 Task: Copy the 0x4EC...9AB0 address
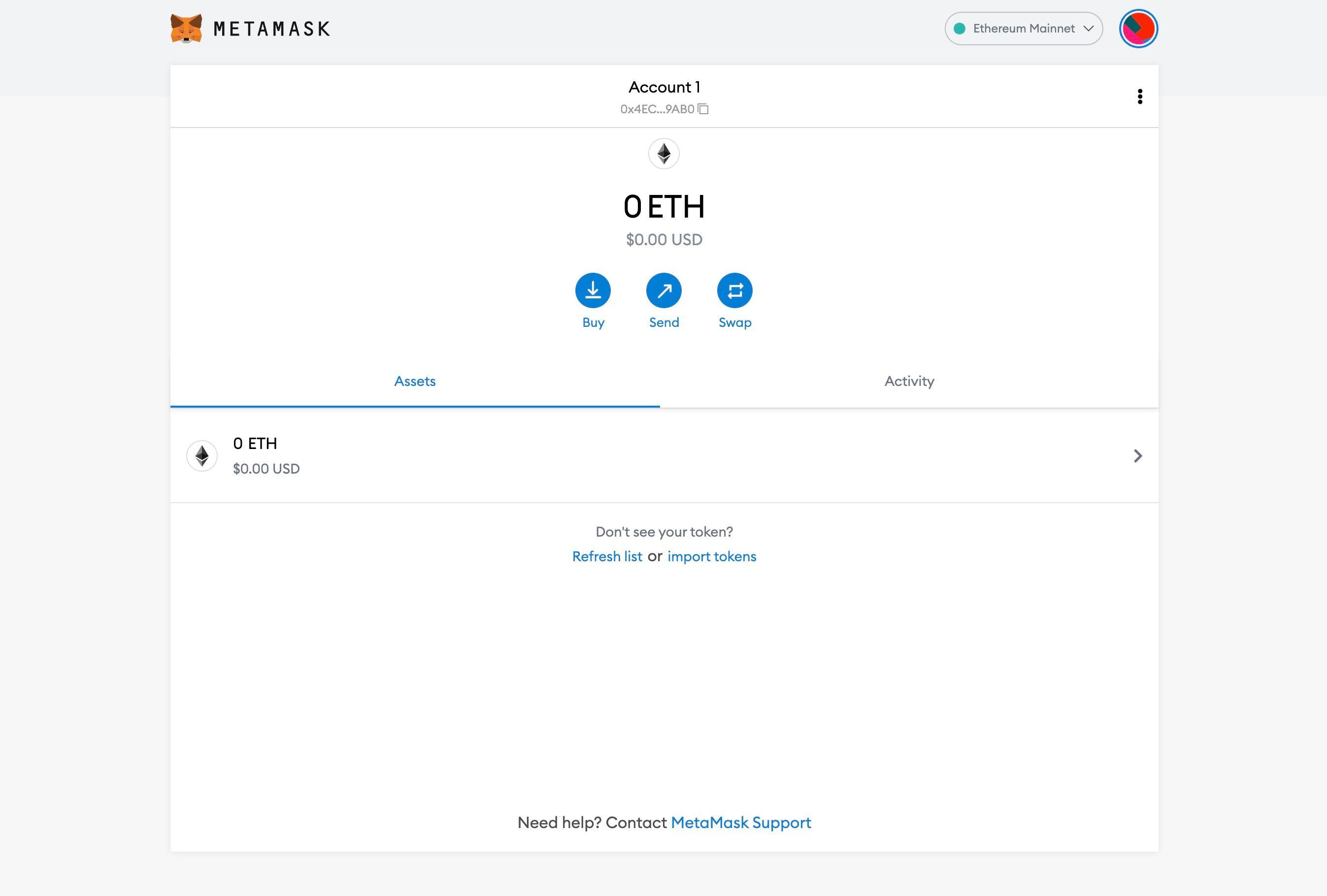pos(664,109)
